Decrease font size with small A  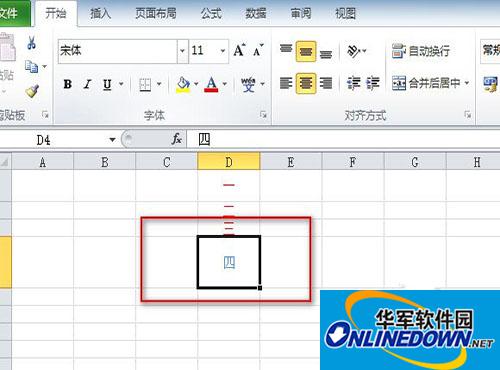[258, 51]
